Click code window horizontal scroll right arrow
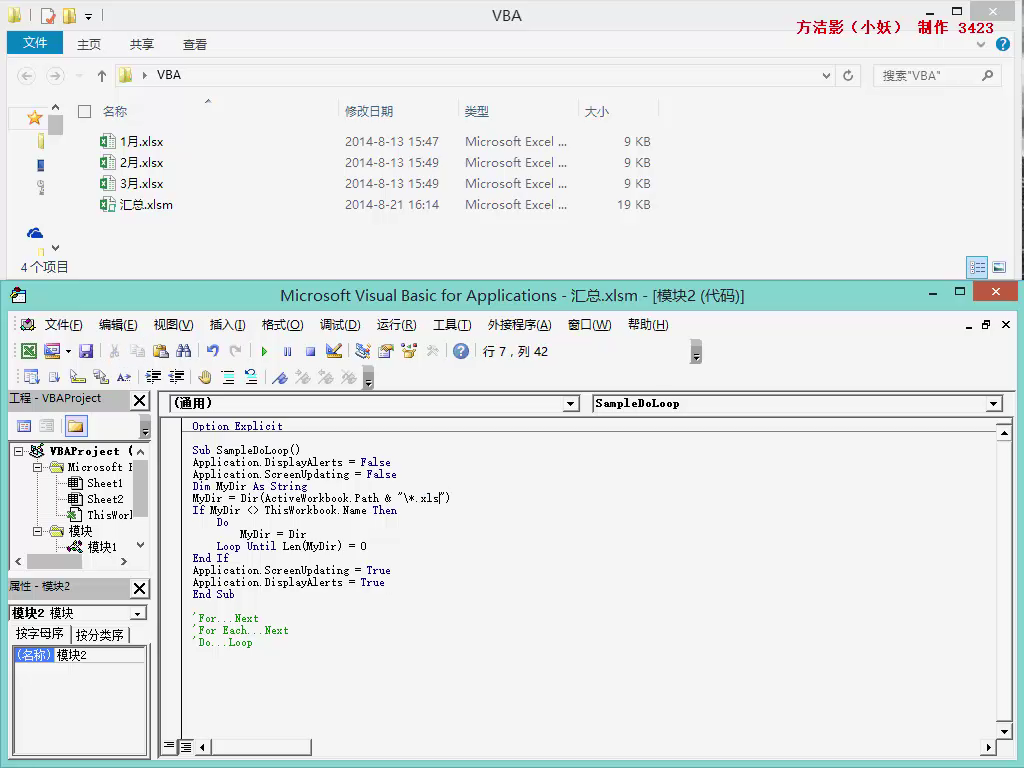This screenshot has width=1024, height=768. pyautogui.click(x=989, y=746)
